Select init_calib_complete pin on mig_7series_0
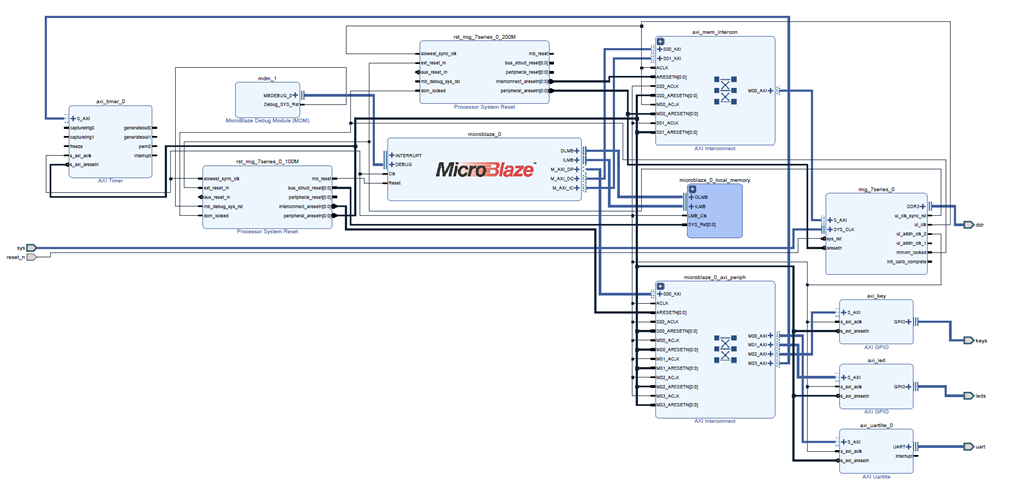This screenshot has height=490, width=1015. pos(909,262)
